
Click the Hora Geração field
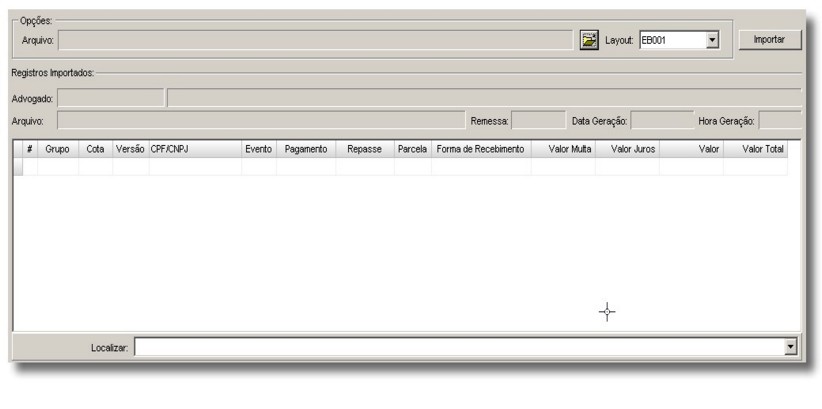(x=780, y=120)
